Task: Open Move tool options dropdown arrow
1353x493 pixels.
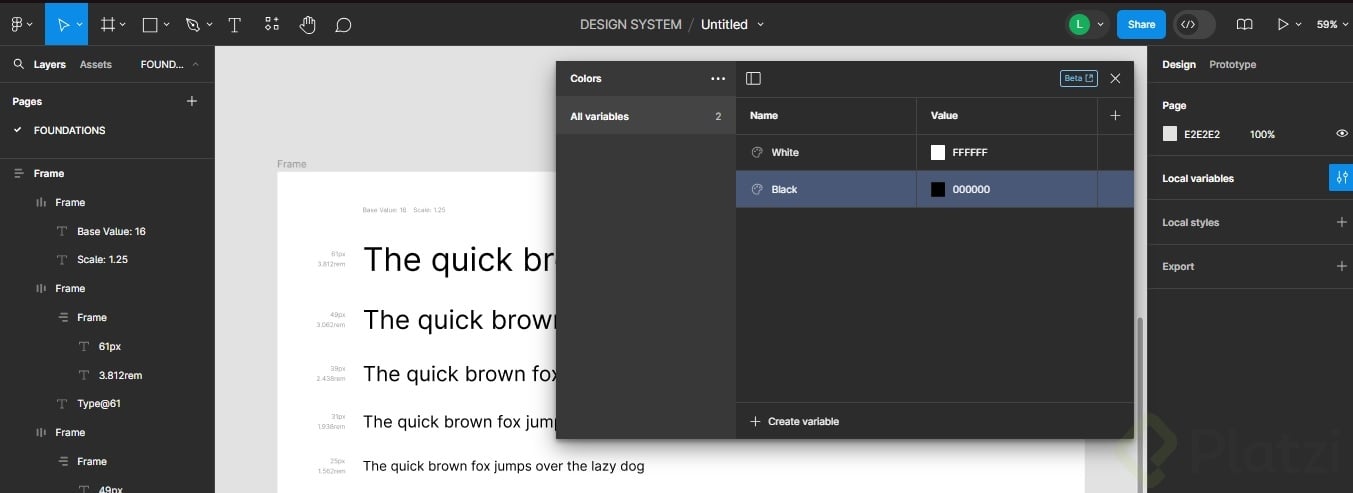Action: tap(79, 24)
